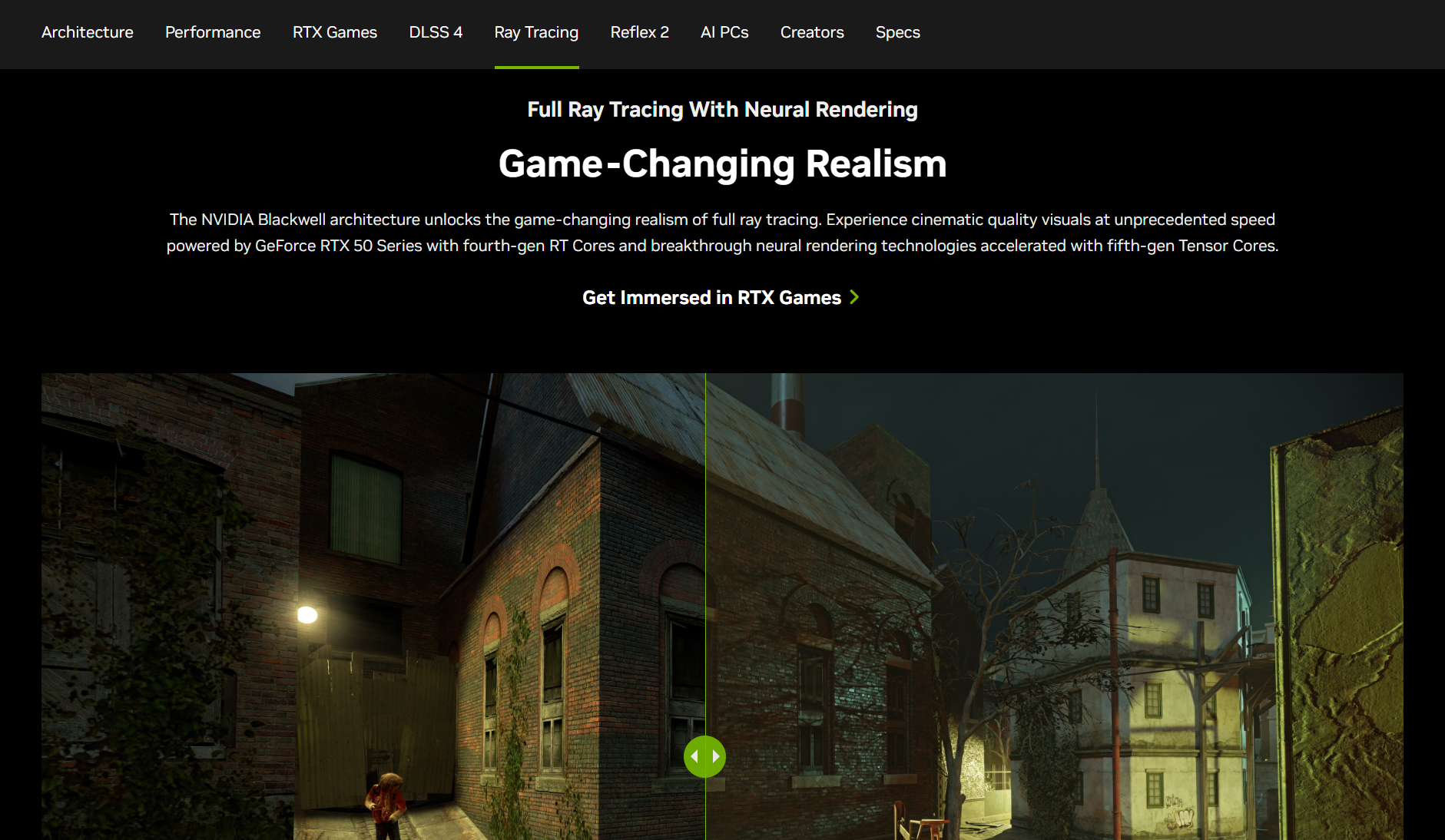Click the green chevron after Get Immersed

pos(854,297)
